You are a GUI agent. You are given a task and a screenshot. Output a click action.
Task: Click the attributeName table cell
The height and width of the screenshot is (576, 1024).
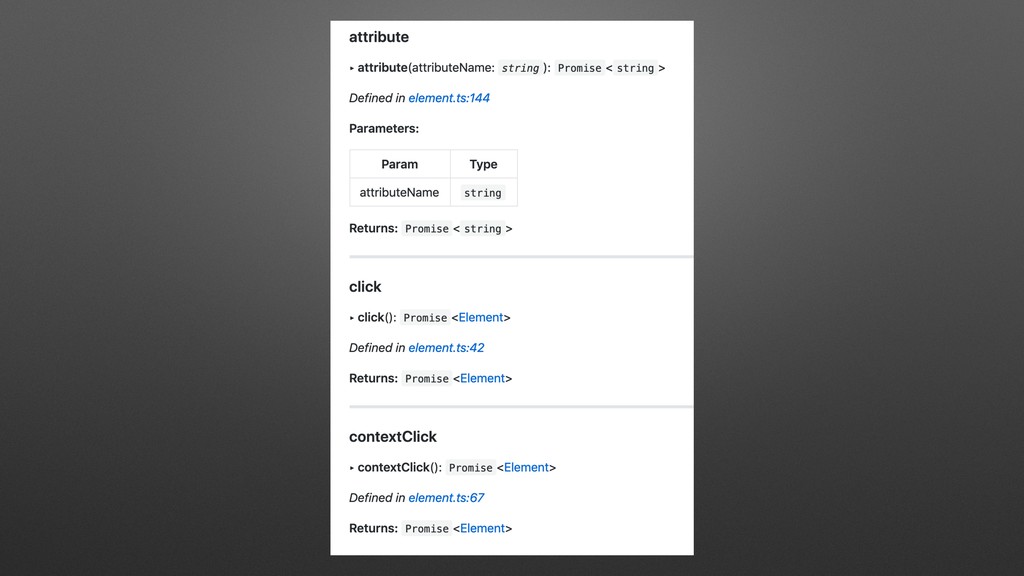[x=400, y=193]
